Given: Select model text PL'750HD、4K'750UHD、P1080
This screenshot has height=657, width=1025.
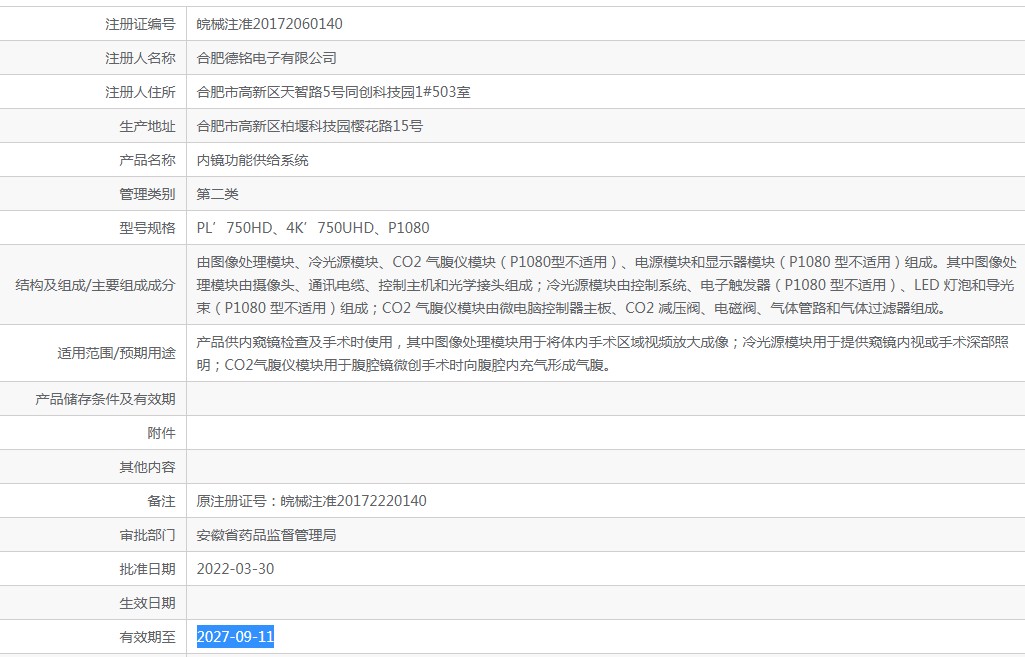Looking at the screenshot, I should click(x=313, y=228).
